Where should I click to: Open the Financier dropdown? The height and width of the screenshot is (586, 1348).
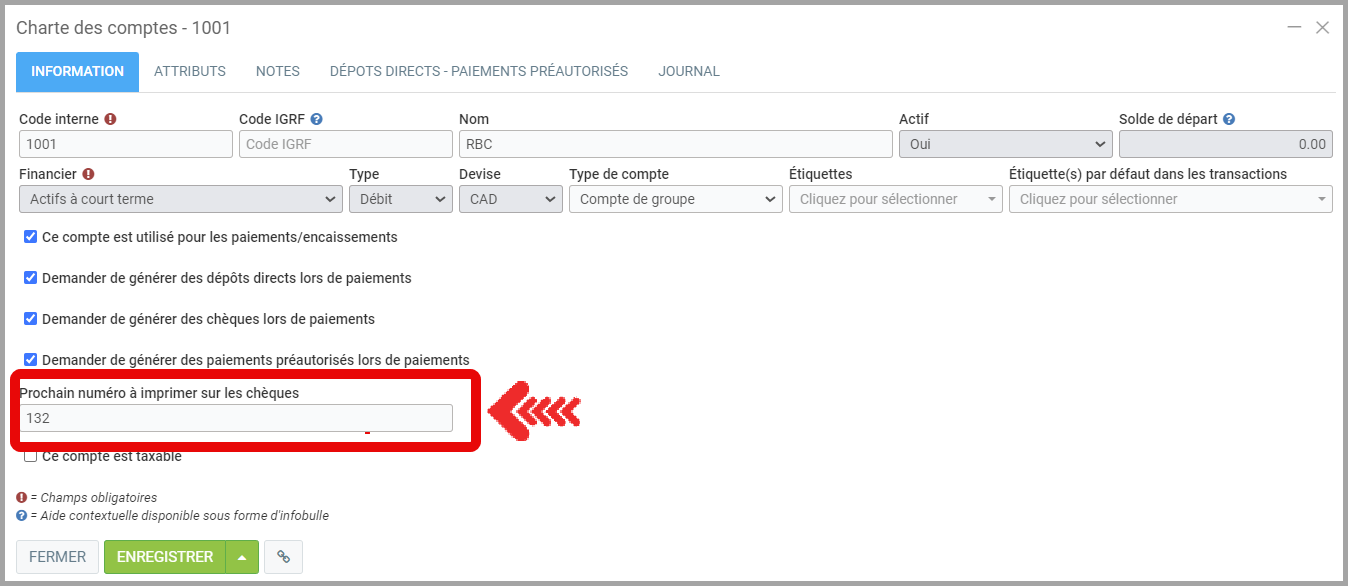[x=180, y=199]
